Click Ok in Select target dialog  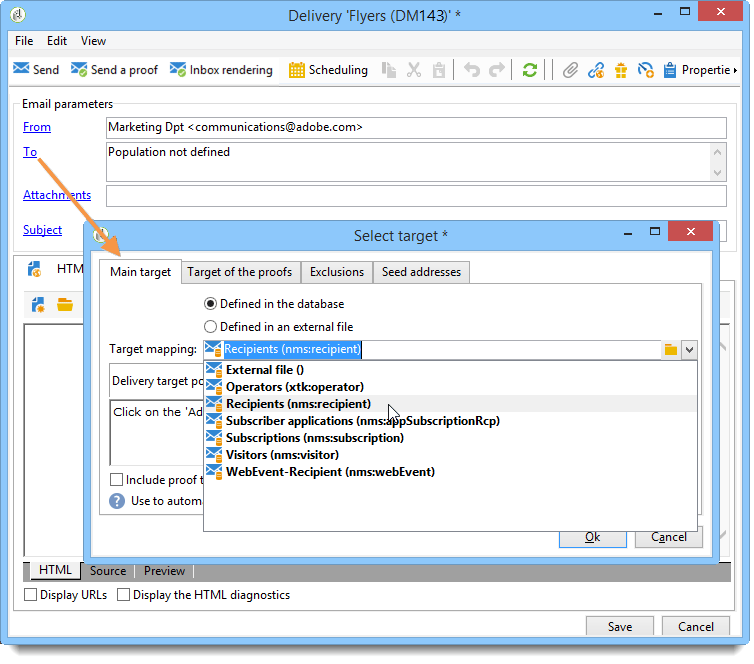click(592, 538)
